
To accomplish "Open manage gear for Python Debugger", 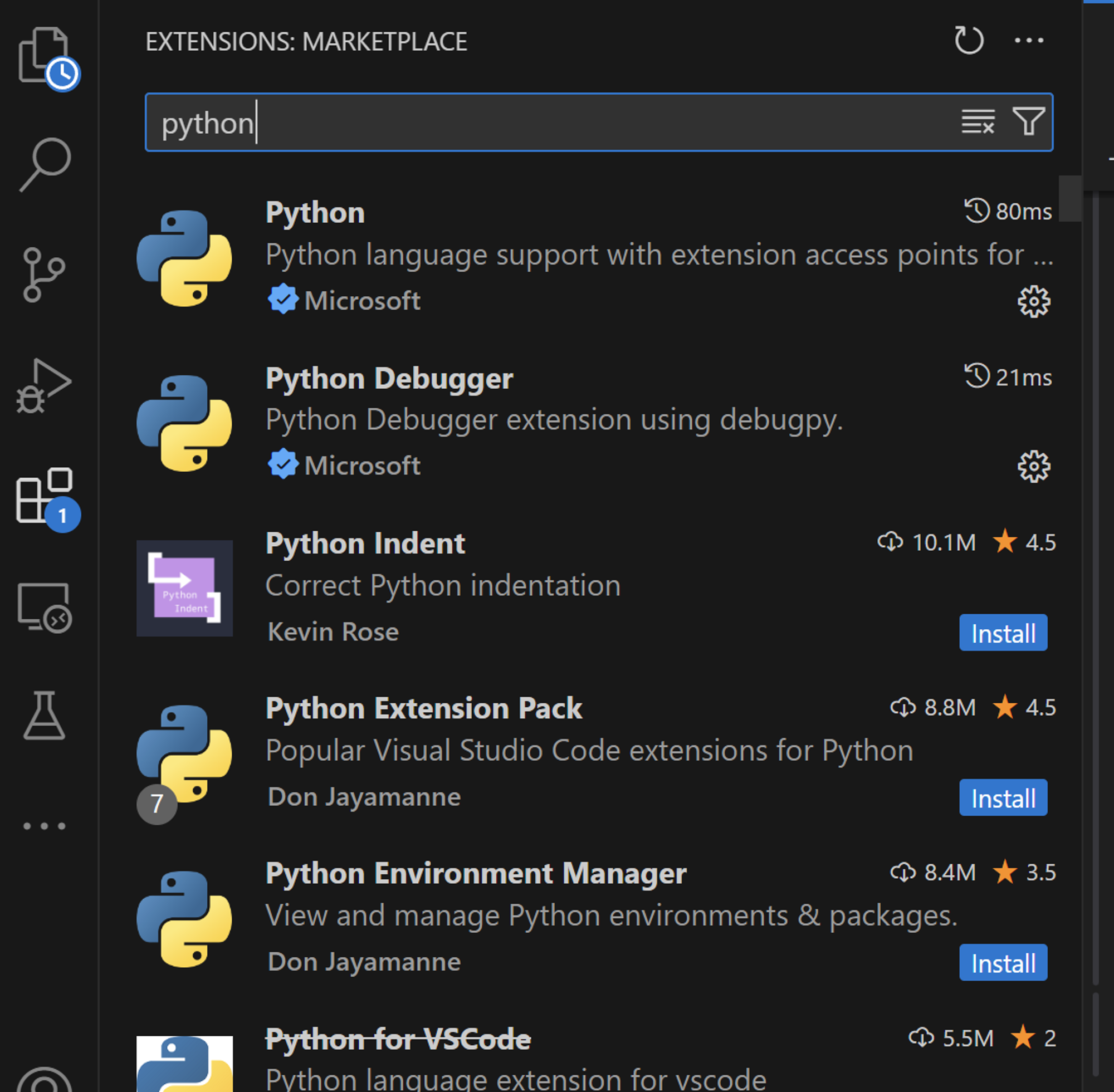I will click(1034, 467).
